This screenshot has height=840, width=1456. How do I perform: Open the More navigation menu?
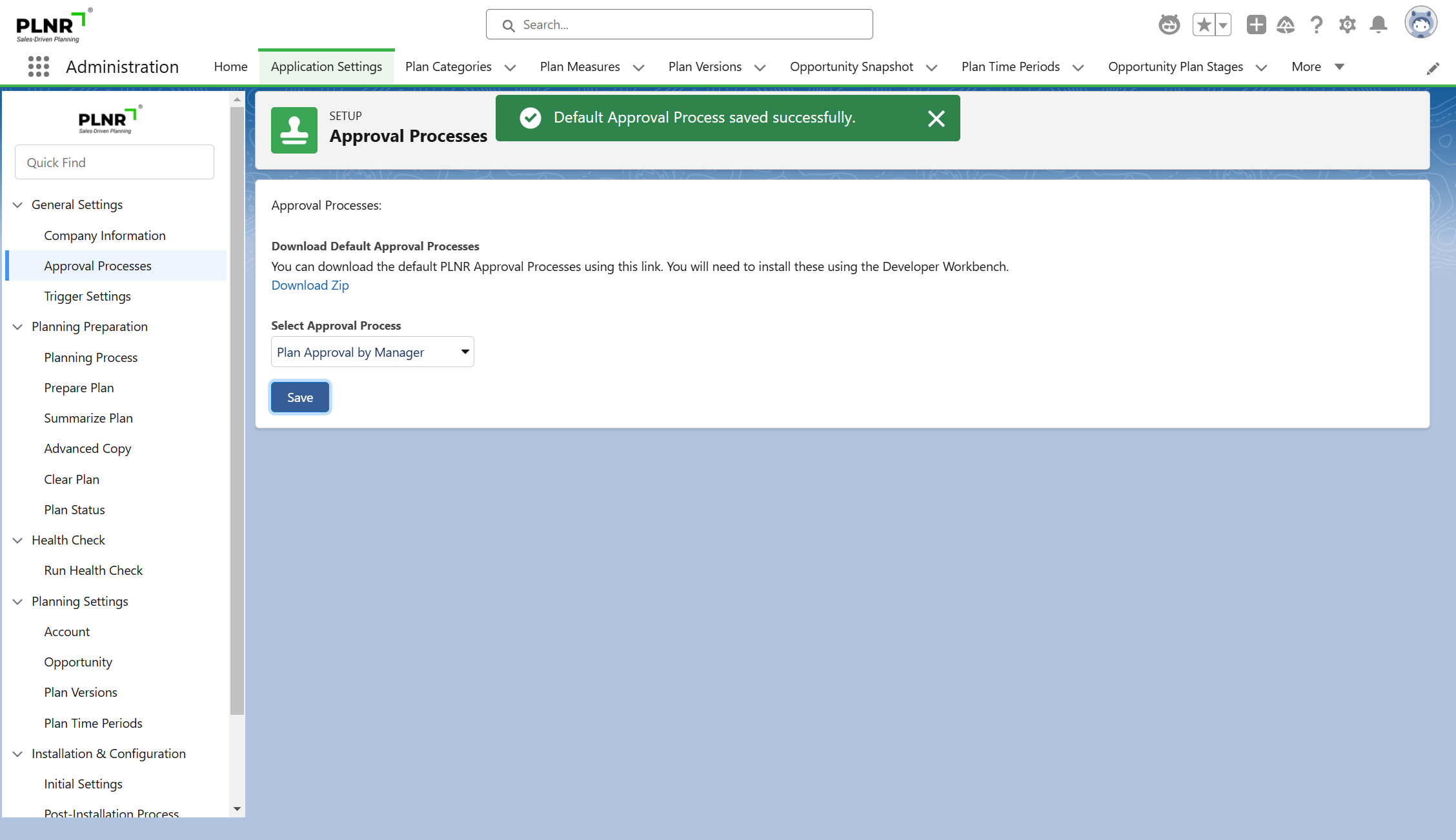coord(1317,67)
